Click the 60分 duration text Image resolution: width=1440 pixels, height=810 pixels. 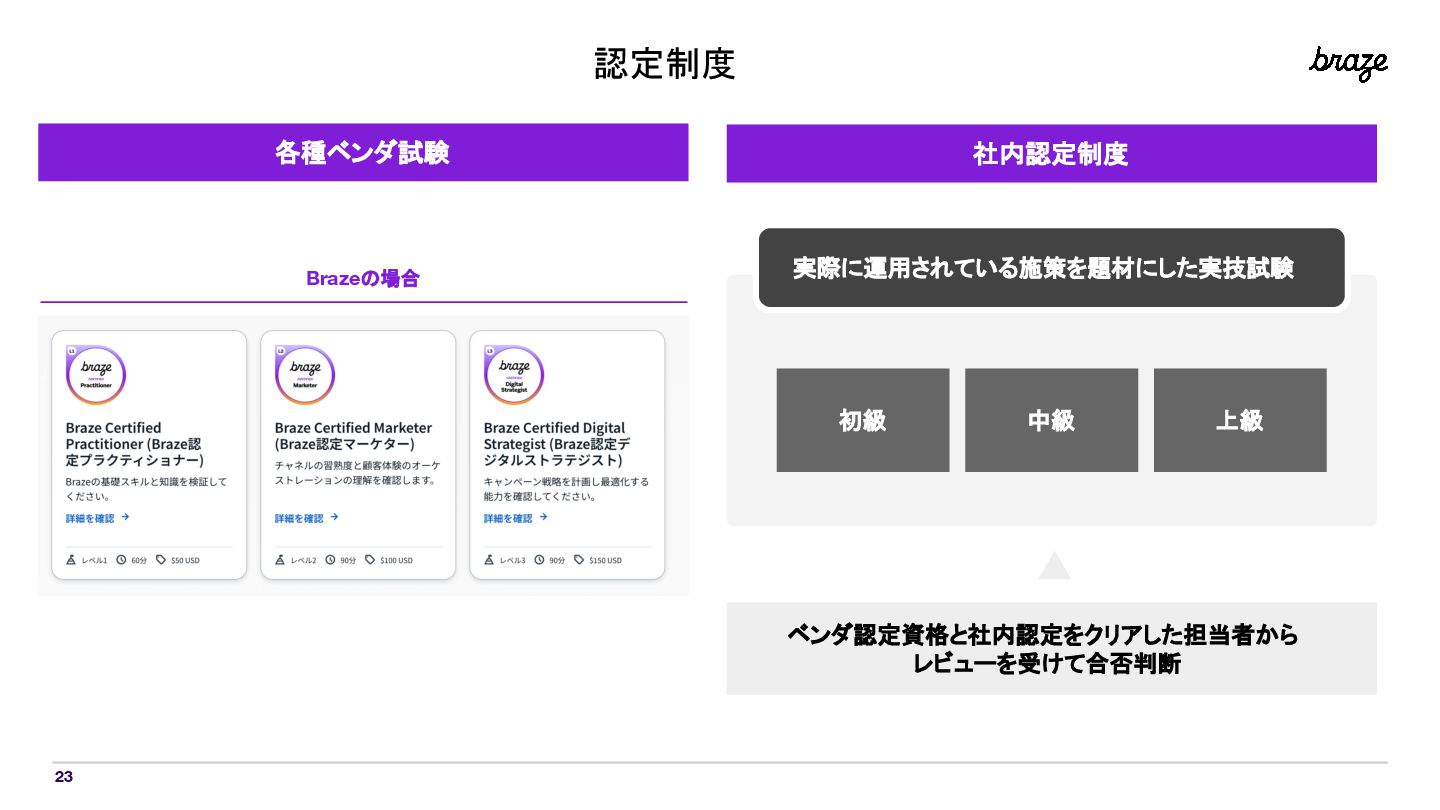click(139, 560)
